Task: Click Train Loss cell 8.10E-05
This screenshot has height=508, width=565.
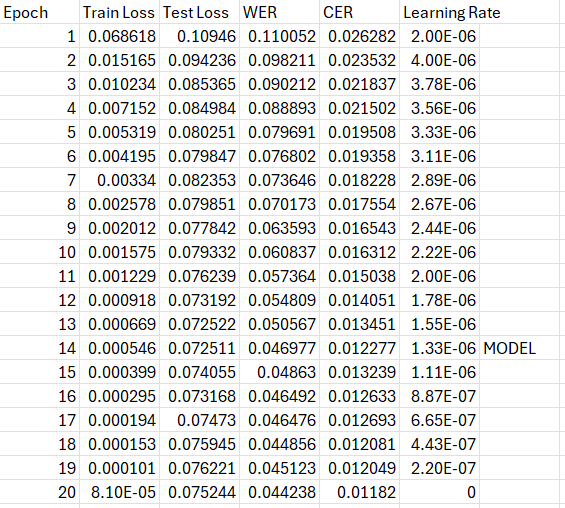Action: (x=119, y=492)
